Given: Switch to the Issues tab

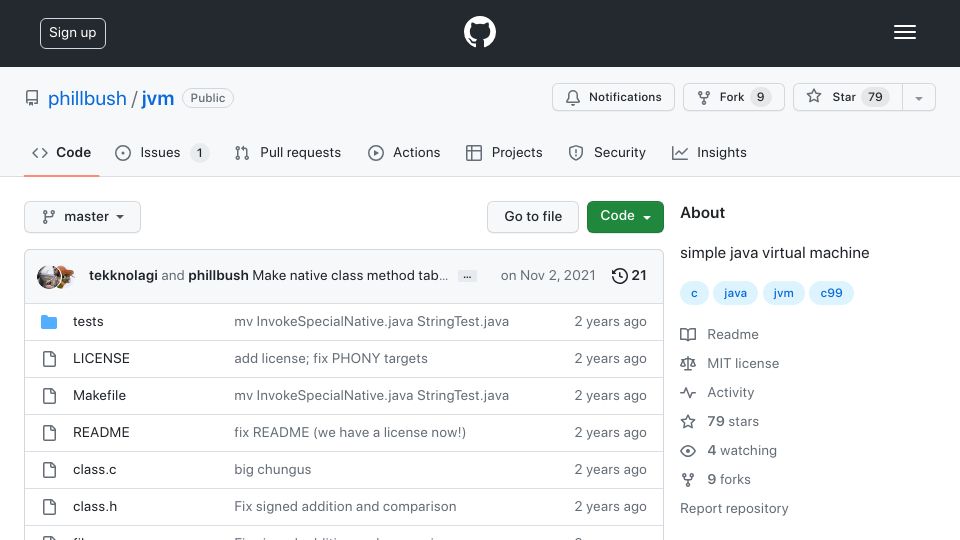Looking at the screenshot, I should [x=162, y=152].
